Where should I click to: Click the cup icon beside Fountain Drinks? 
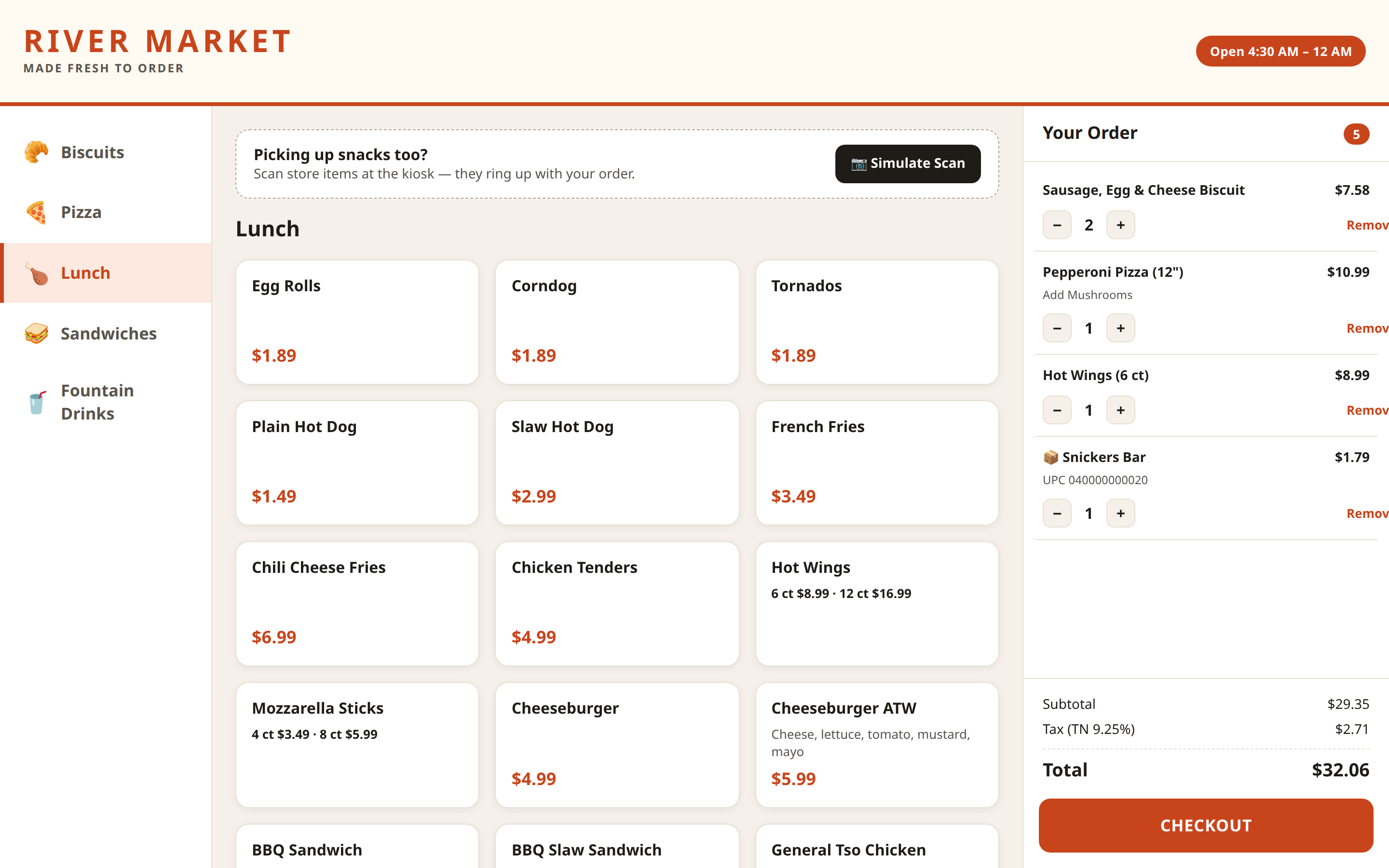36,403
